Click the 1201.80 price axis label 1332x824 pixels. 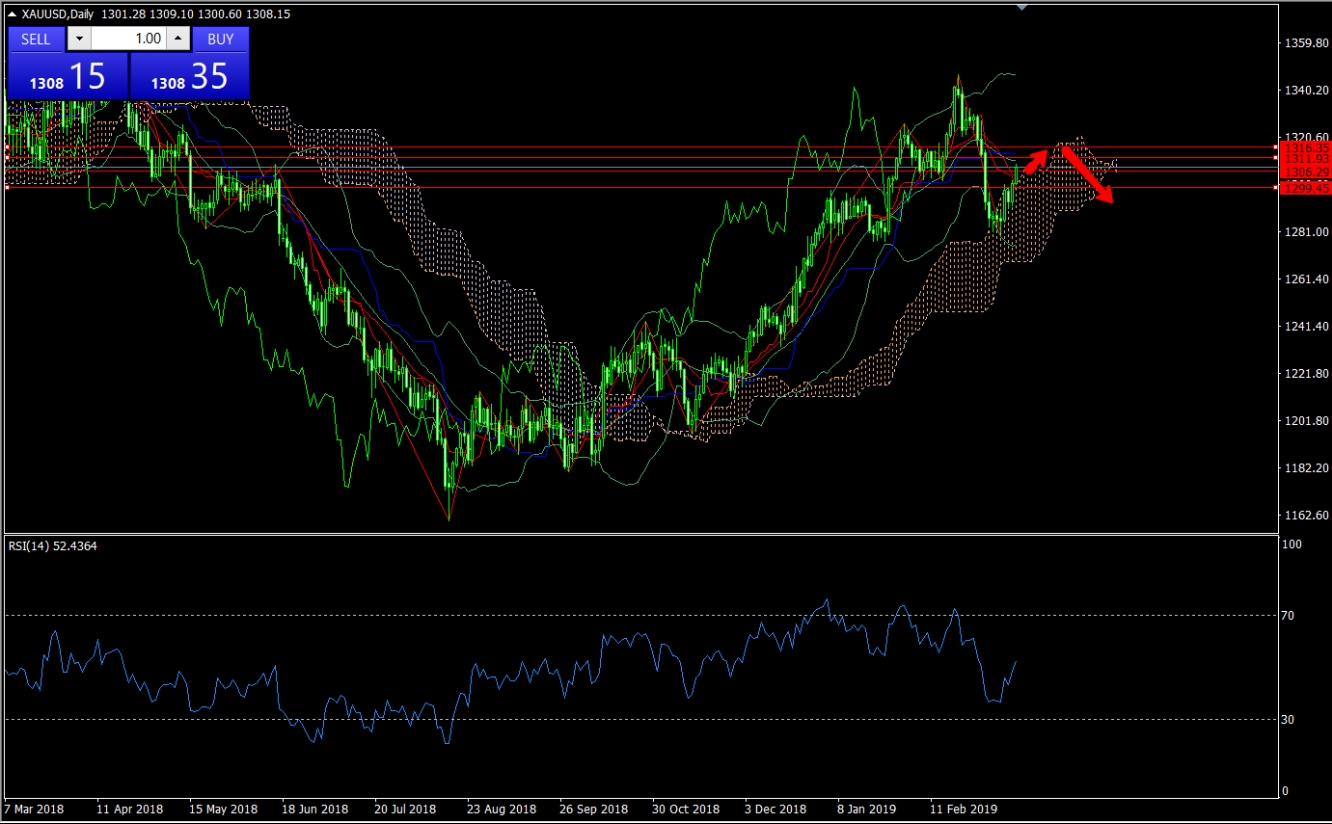point(1305,421)
